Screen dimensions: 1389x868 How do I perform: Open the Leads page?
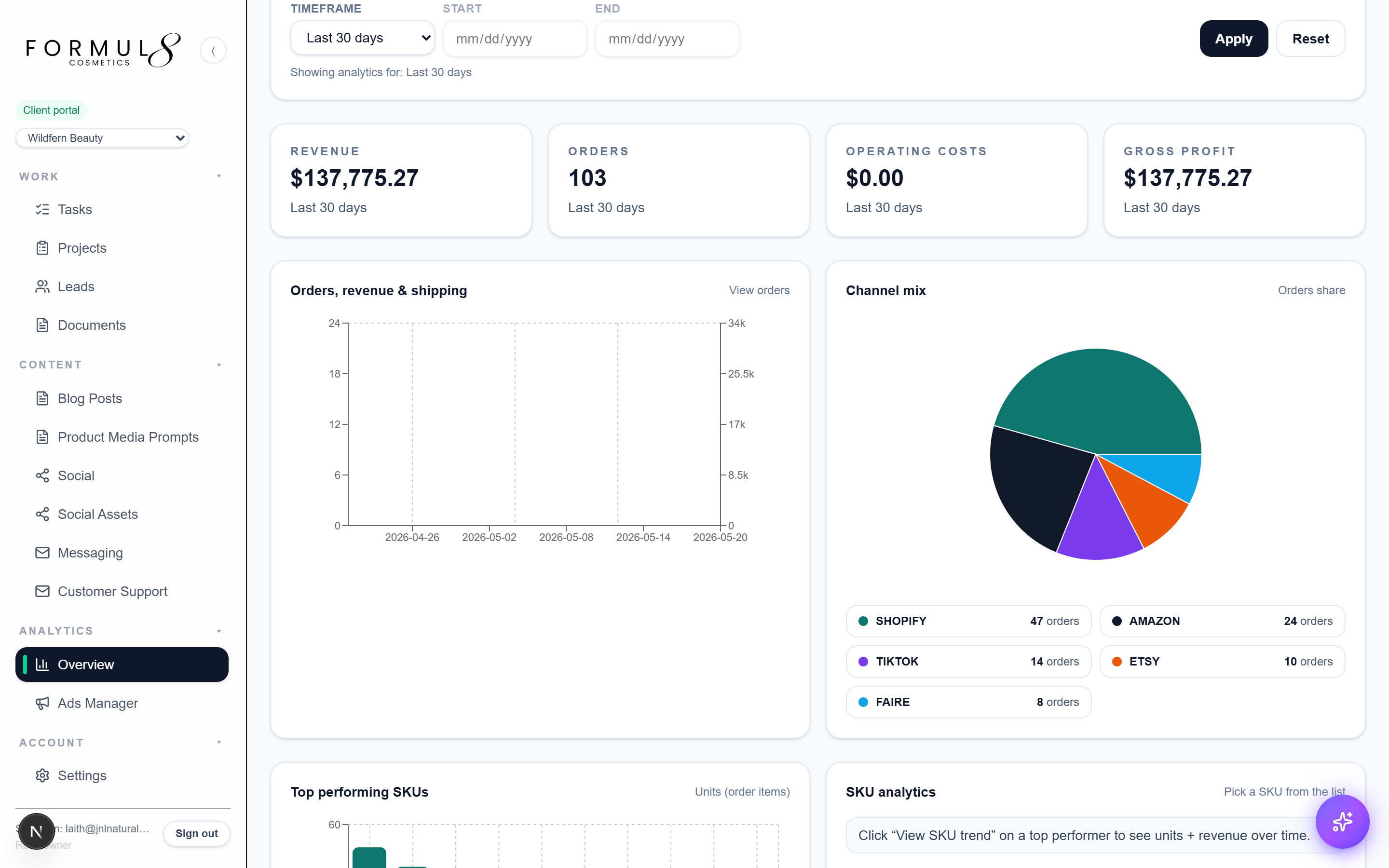point(122,286)
